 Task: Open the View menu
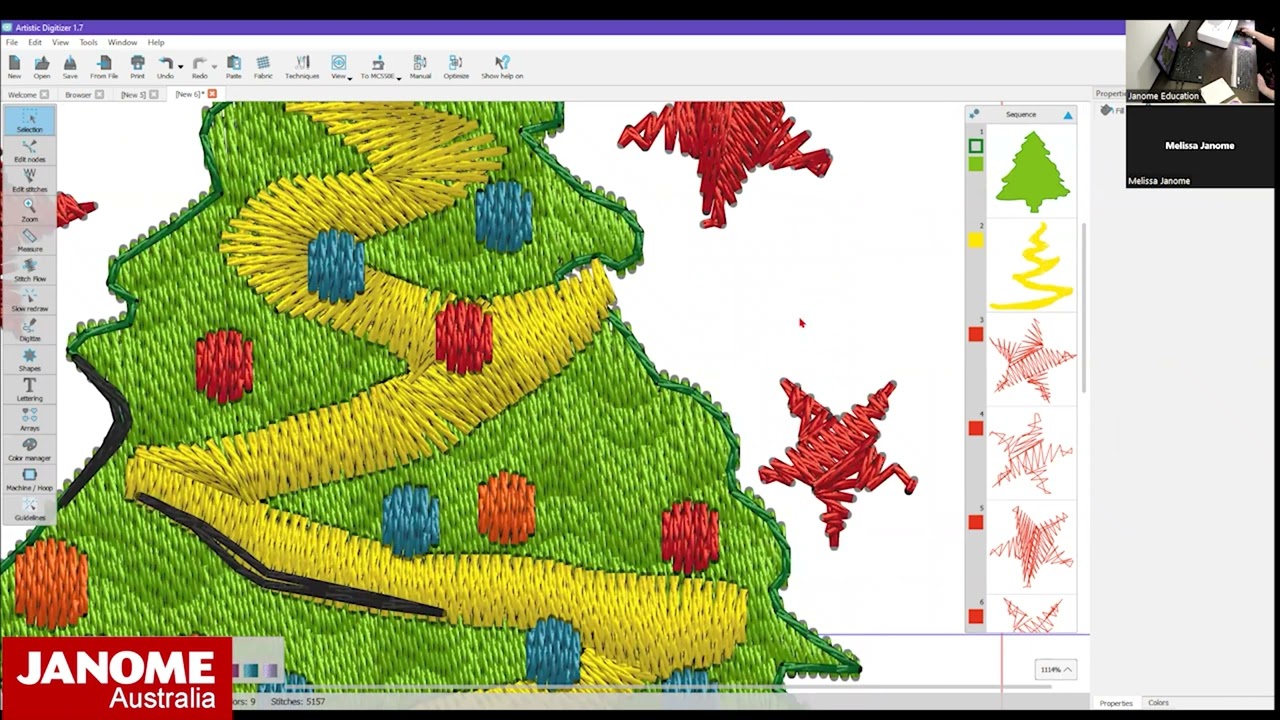pos(60,42)
